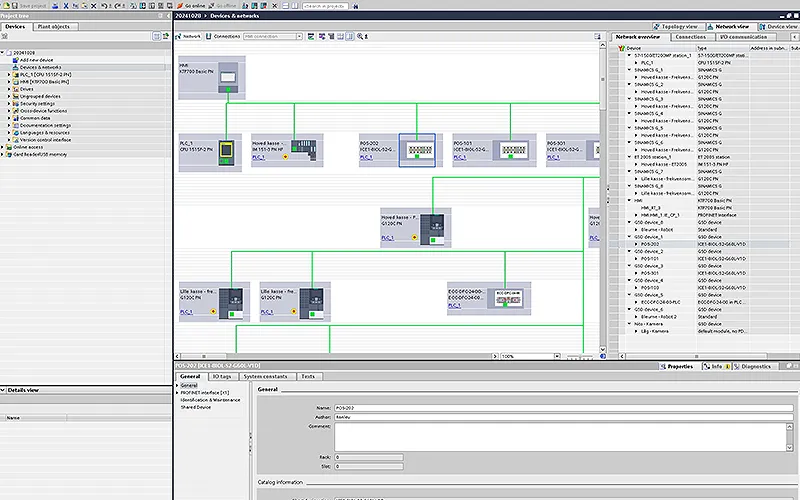800x500 pixels.
Task: Select Shared Device in properties navigation
Action: click(196, 407)
